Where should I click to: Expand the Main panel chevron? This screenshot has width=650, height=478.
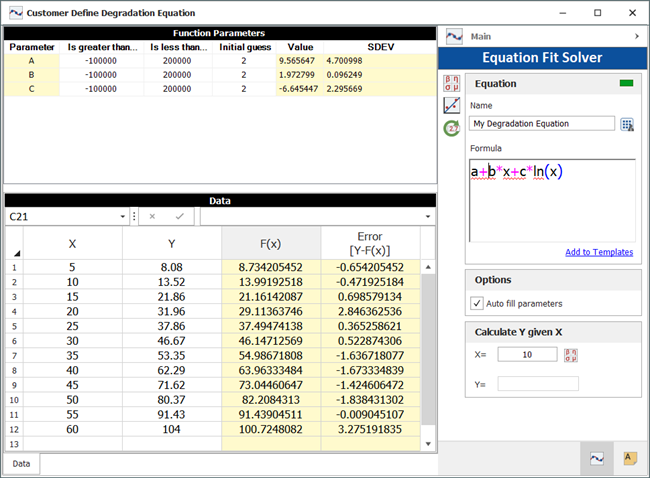(637, 36)
